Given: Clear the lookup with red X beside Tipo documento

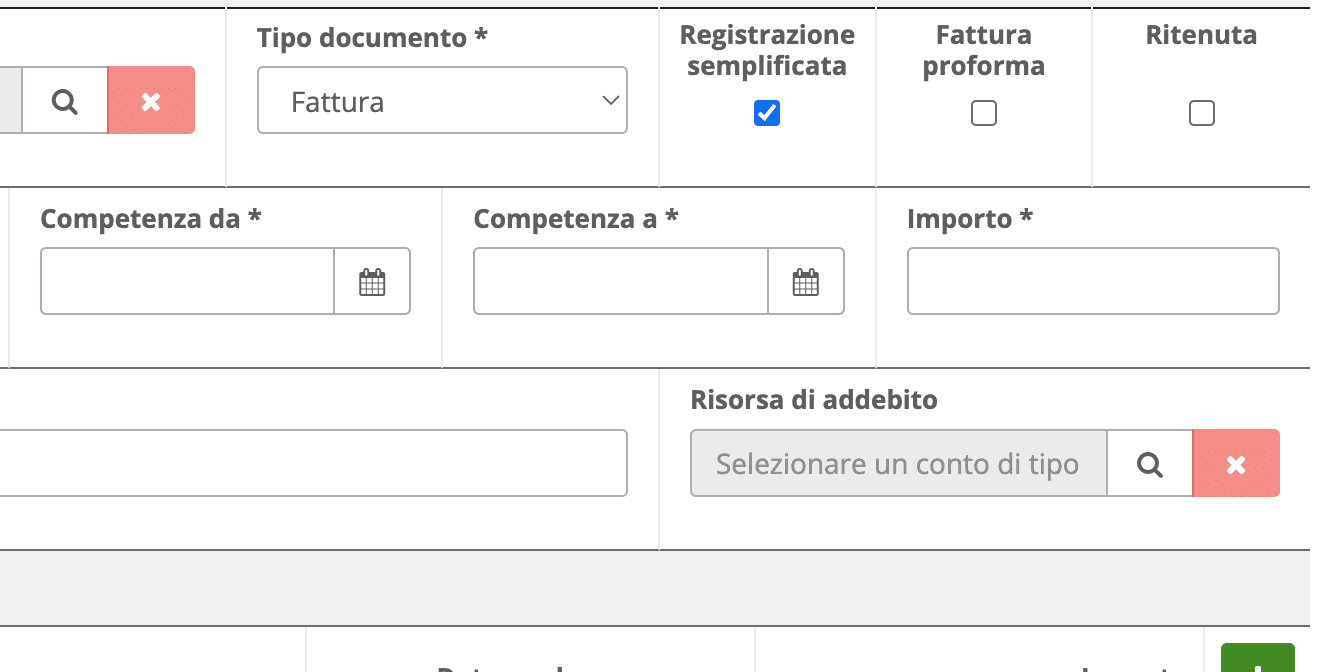Looking at the screenshot, I should 151,100.
